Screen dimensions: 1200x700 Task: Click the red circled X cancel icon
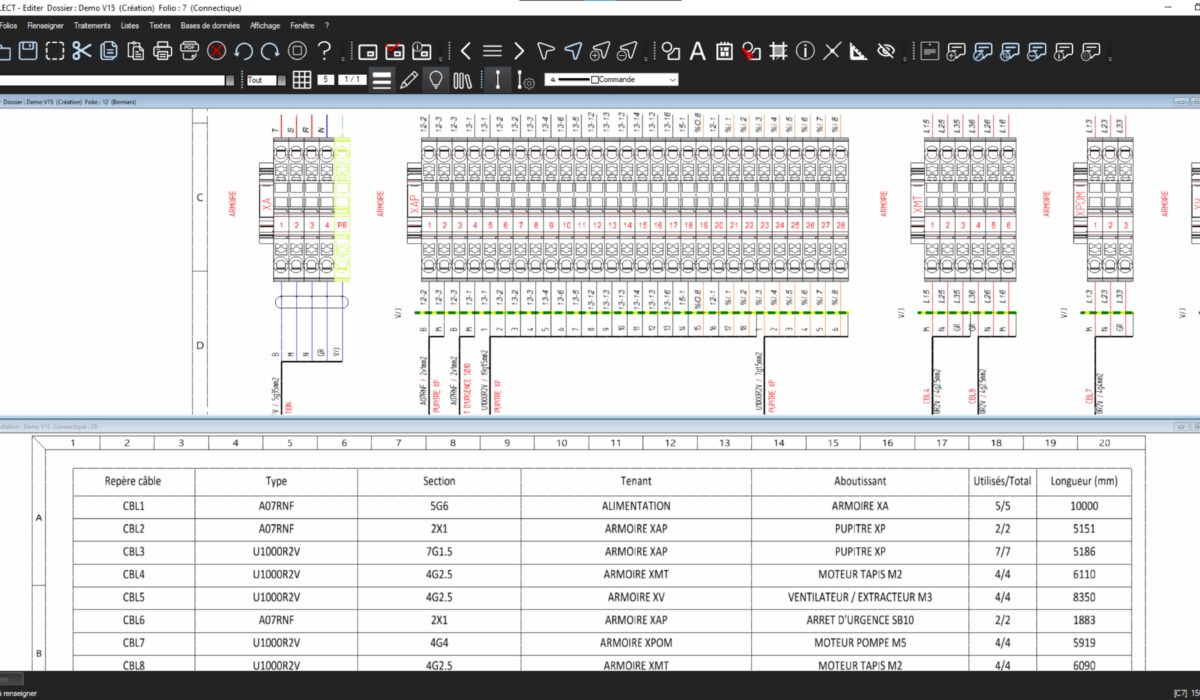[216, 50]
